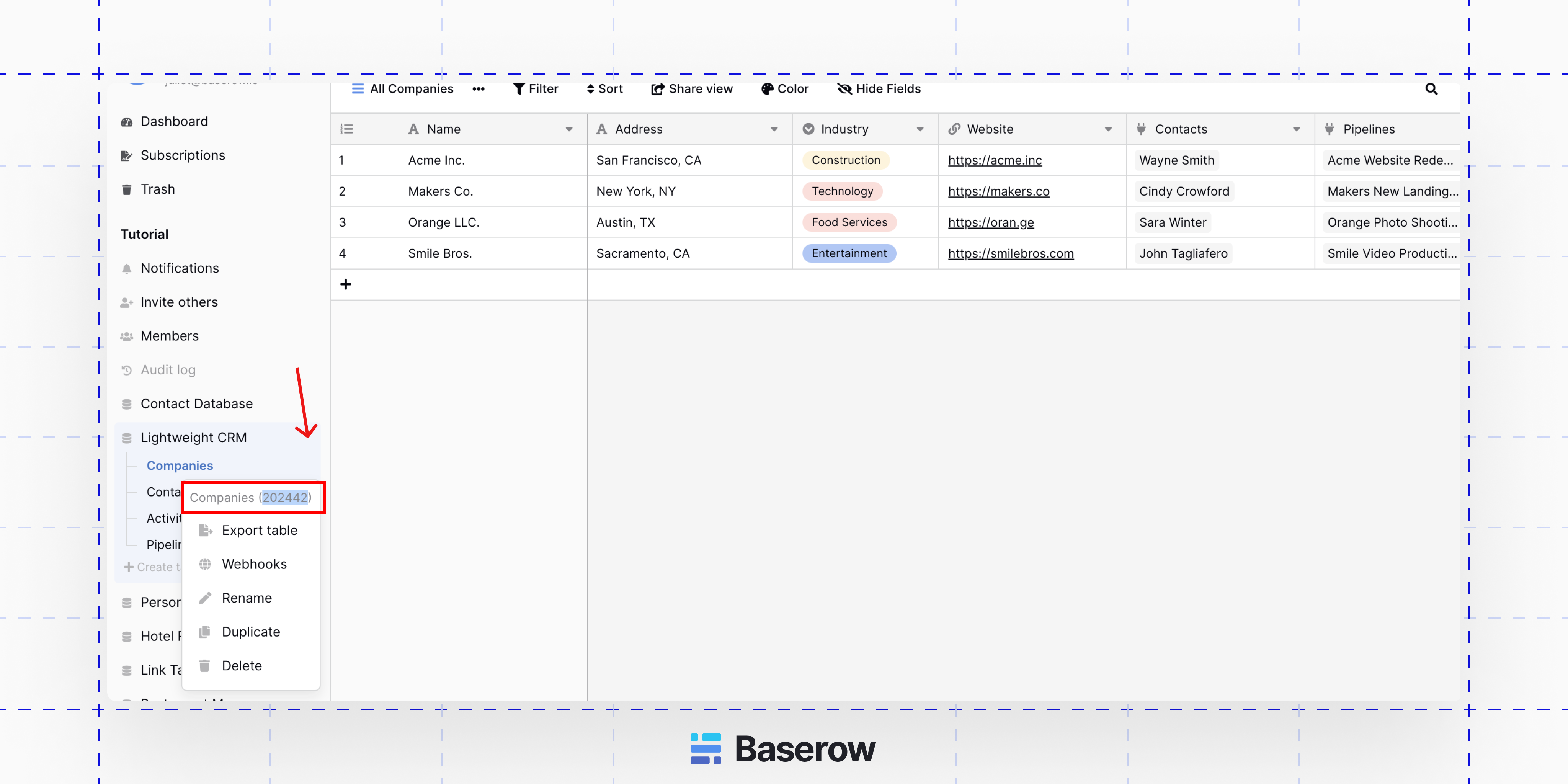
Task: Click the row count list icon
Action: (346, 129)
